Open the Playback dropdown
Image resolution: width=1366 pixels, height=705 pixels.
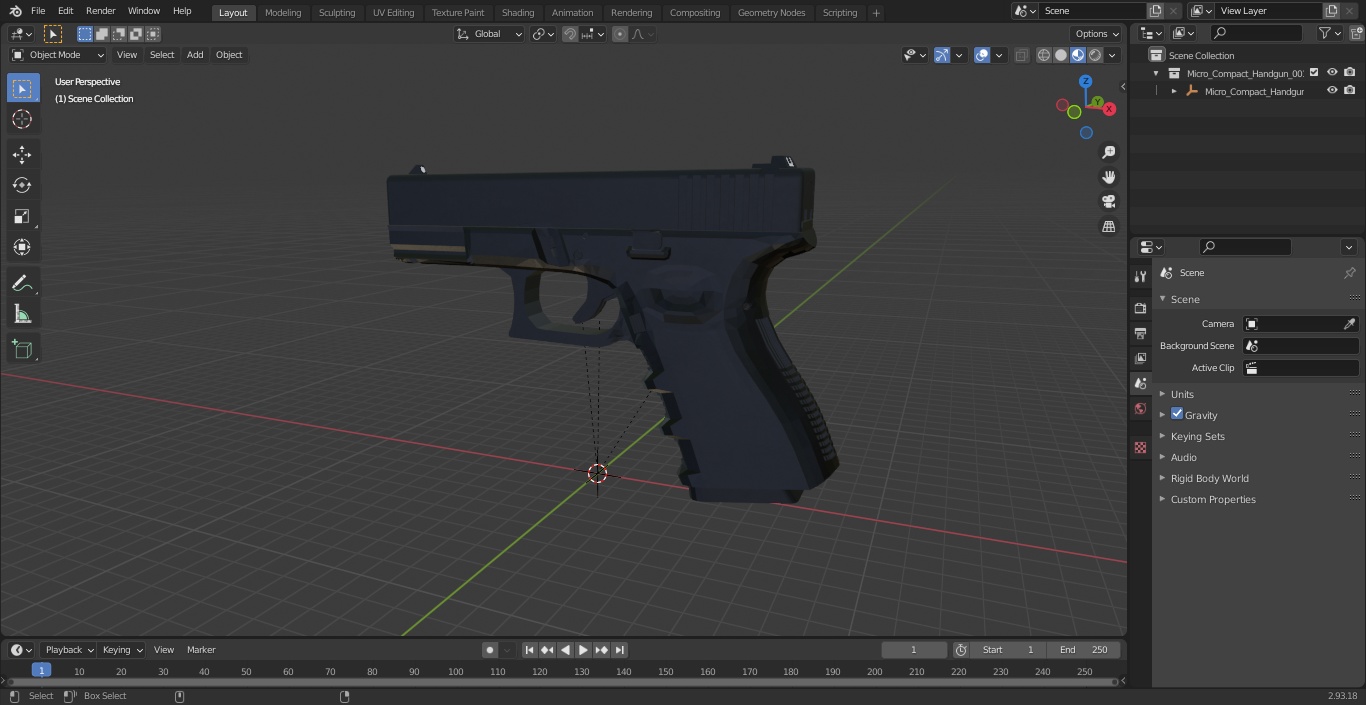point(68,650)
